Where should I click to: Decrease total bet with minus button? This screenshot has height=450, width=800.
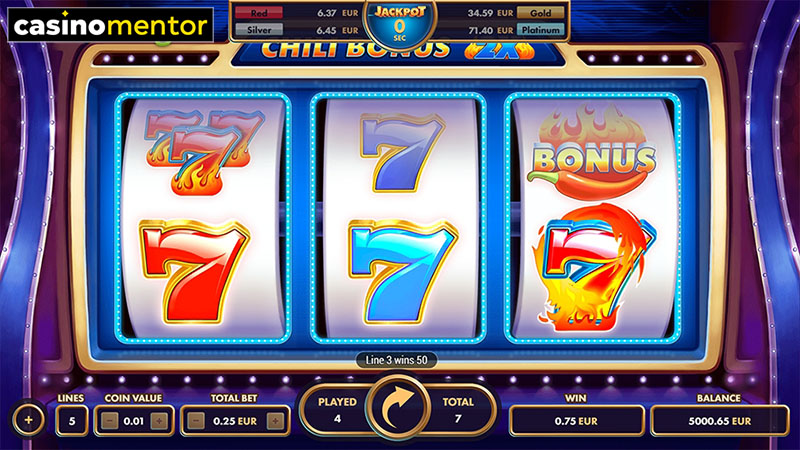pos(196,421)
